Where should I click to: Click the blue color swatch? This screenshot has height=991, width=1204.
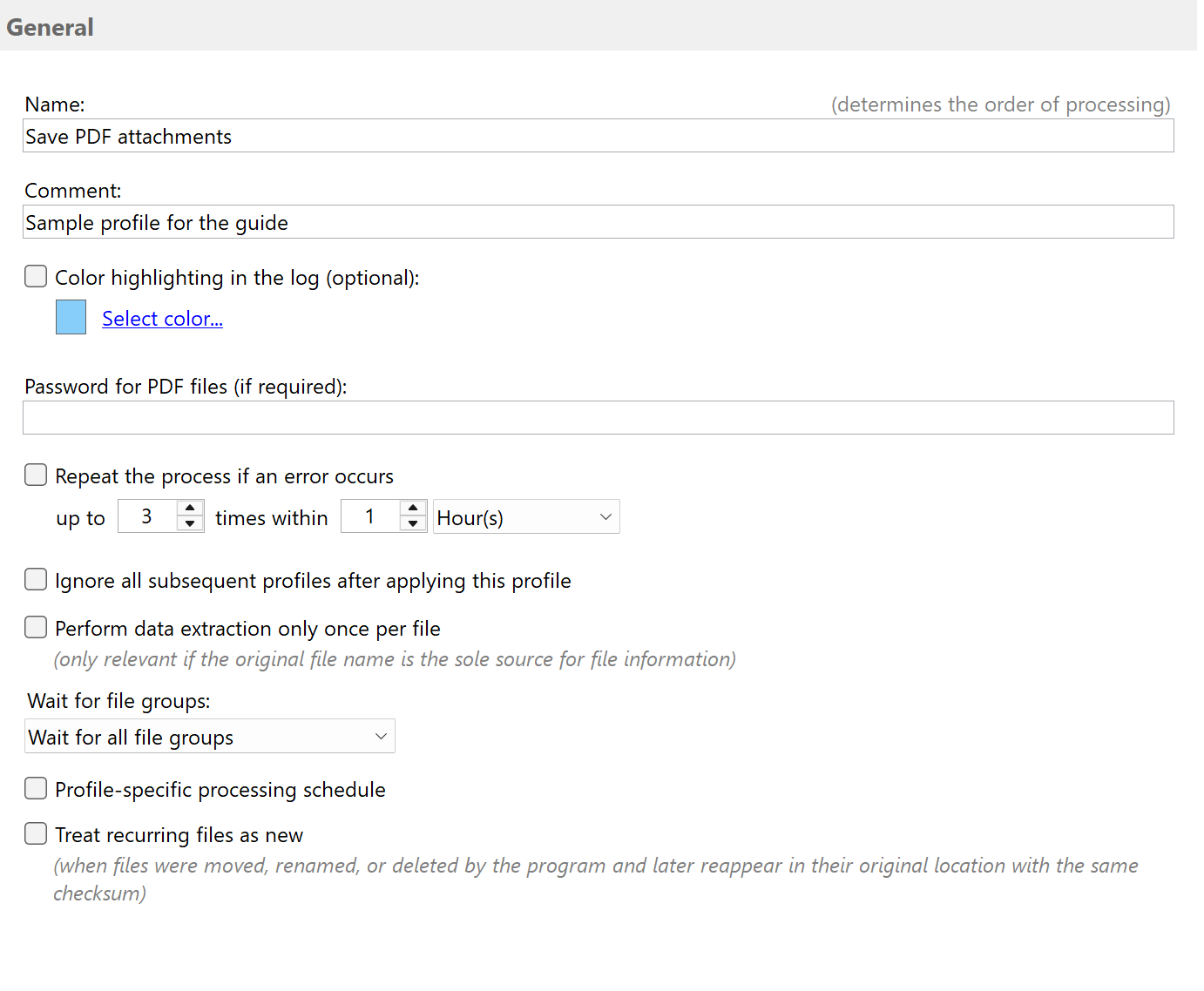(x=71, y=317)
